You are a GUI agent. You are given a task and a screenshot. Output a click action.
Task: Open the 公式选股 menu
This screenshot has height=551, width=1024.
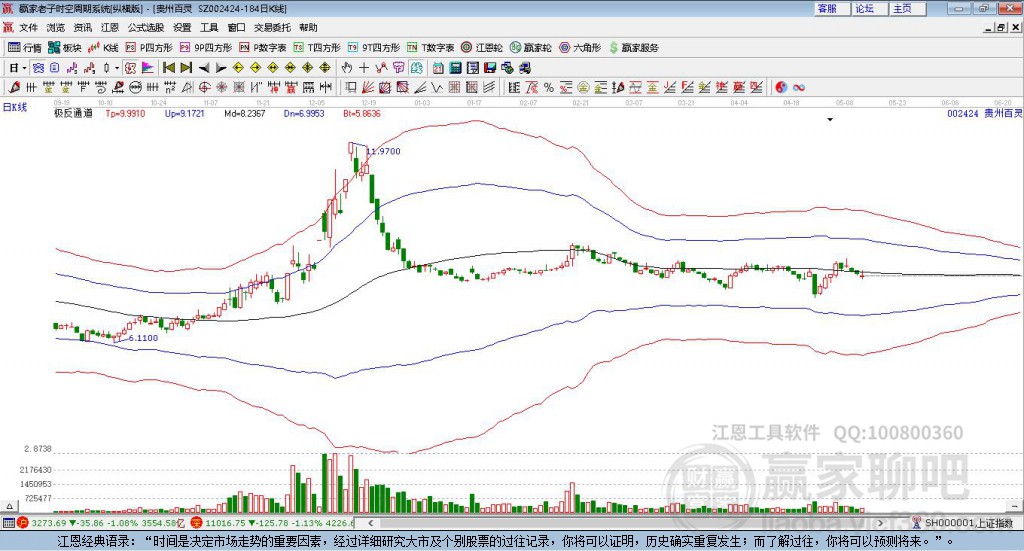[146, 27]
